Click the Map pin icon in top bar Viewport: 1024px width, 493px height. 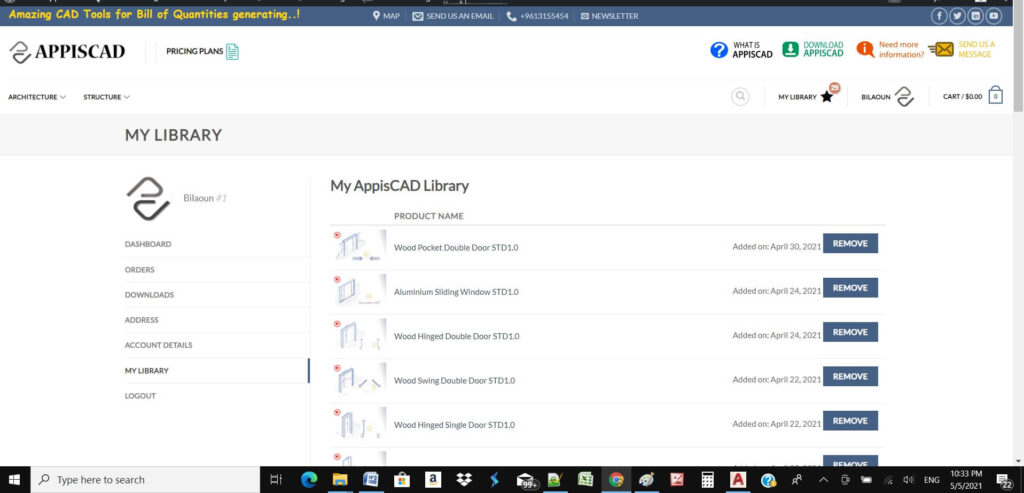[377, 16]
